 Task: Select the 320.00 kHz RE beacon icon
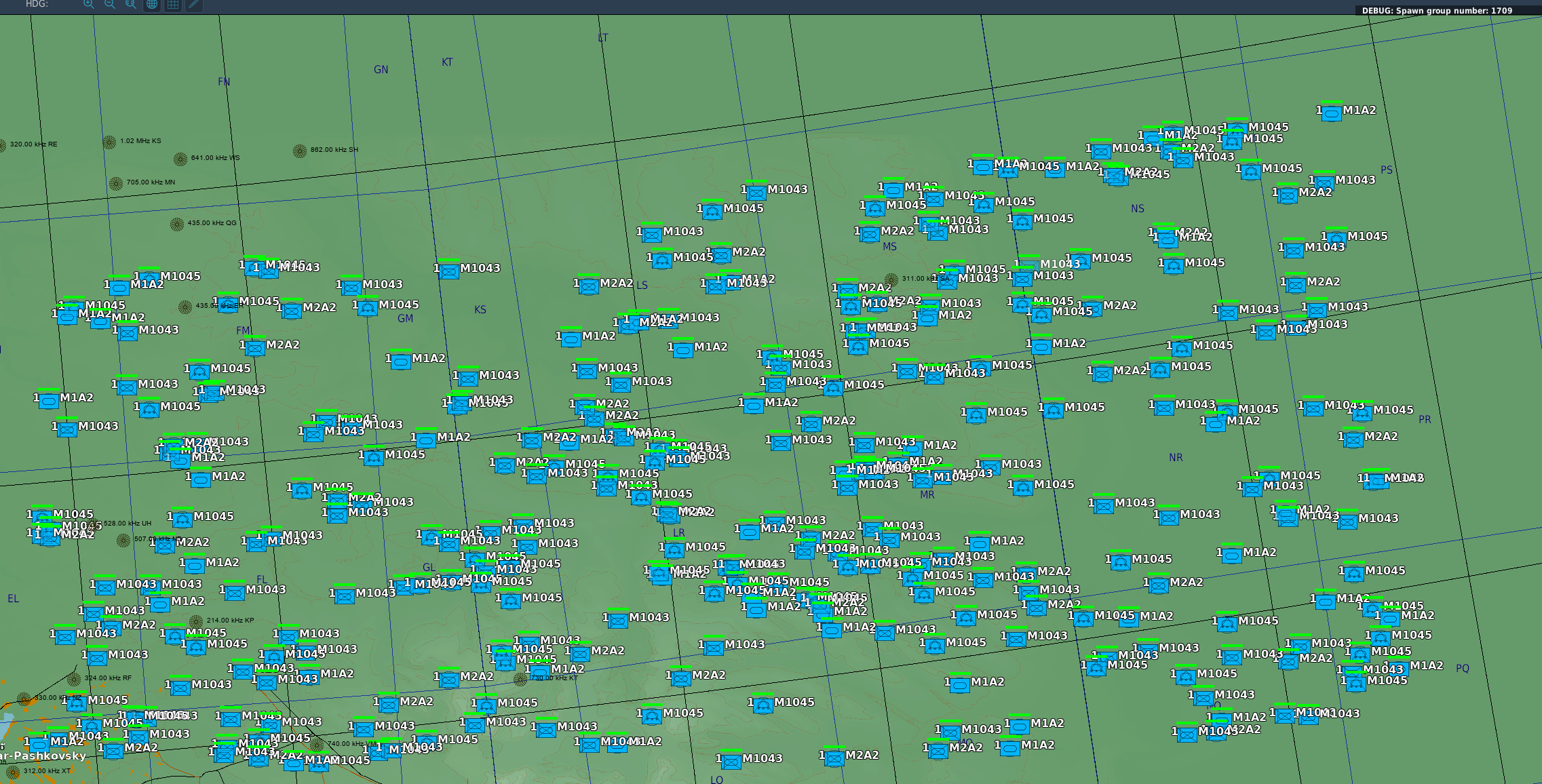(2, 145)
